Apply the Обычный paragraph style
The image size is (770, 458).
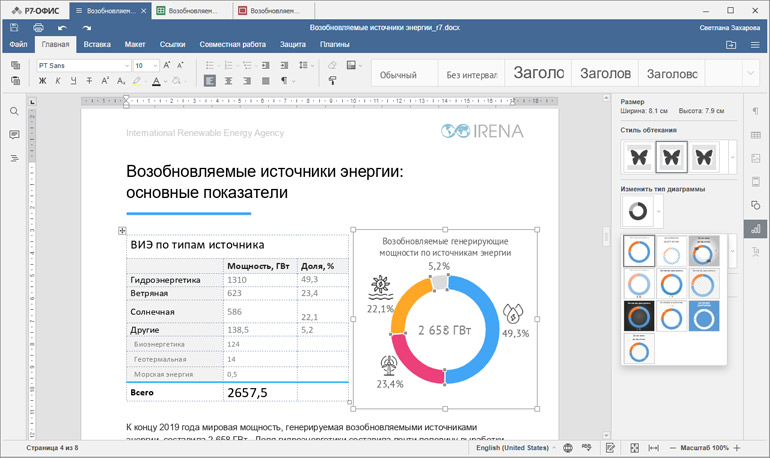coord(398,74)
